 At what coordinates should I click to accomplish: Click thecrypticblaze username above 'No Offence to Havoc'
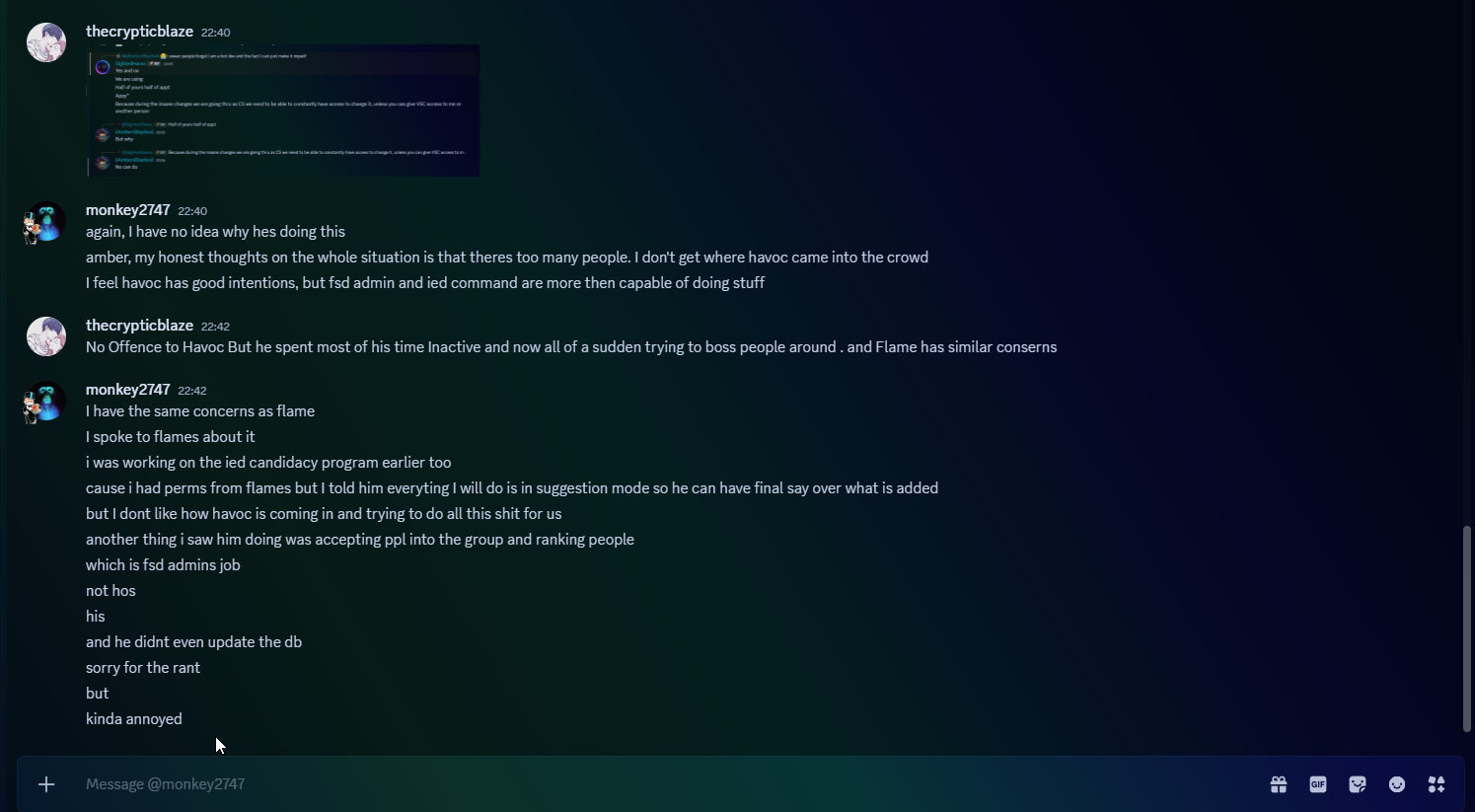pos(139,326)
